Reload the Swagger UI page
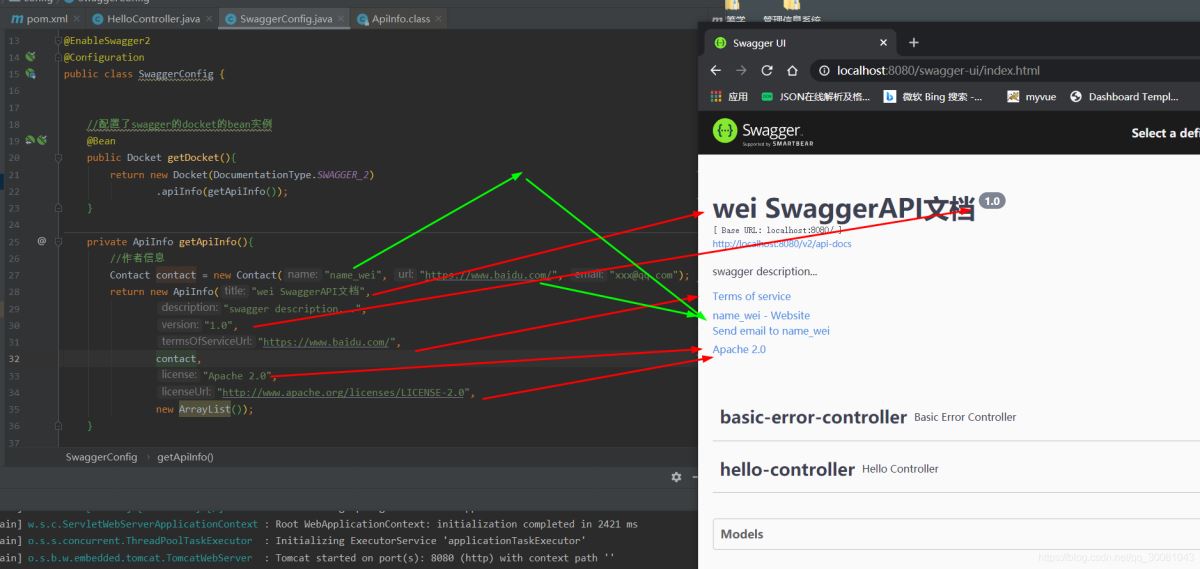 767,71
